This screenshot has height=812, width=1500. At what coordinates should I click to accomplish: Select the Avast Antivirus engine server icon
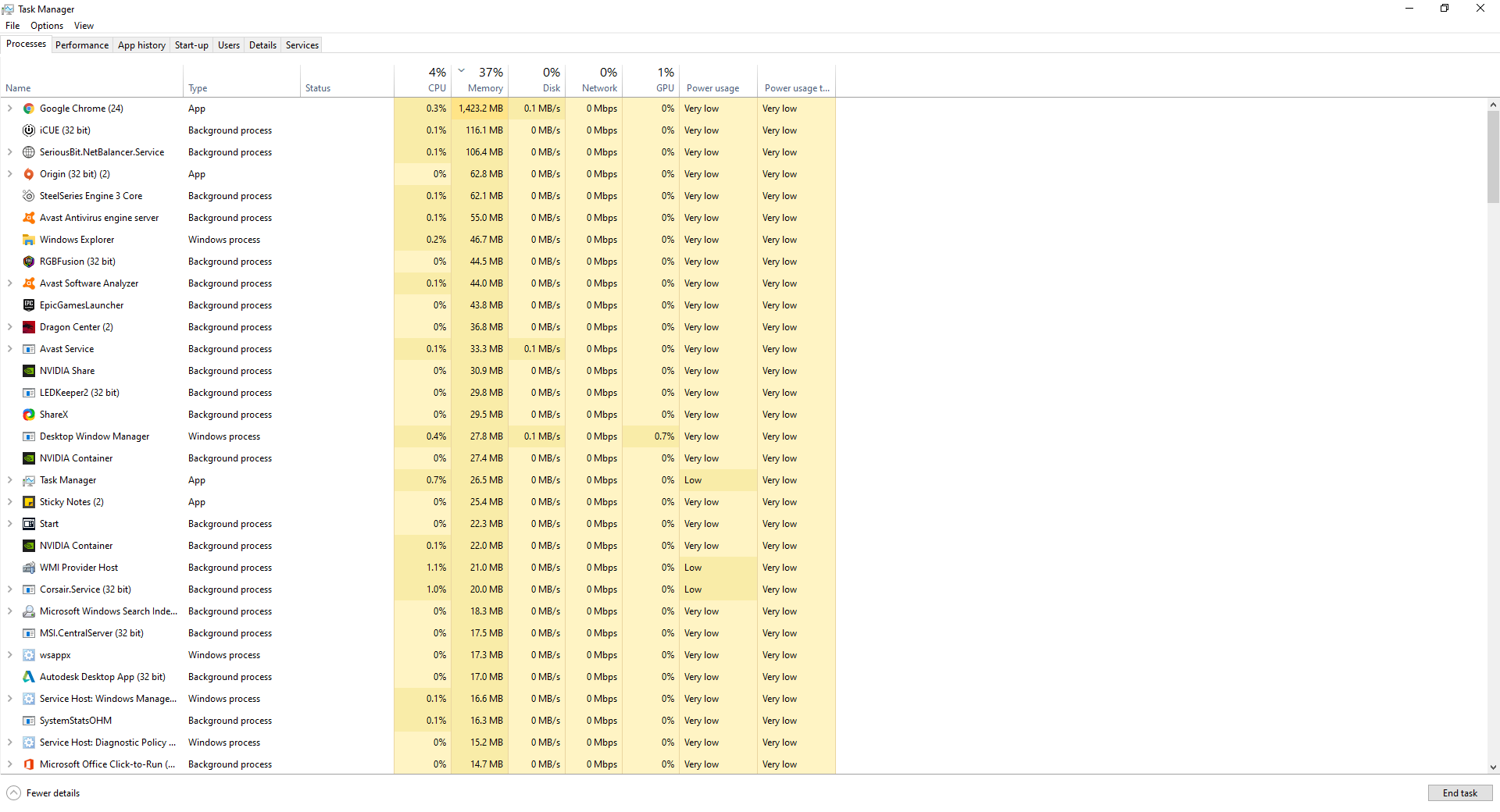click(28, 218)
